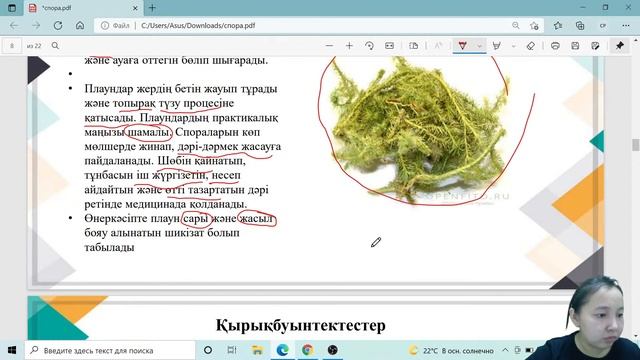Click the address bar file path

(x=198, y=25)
